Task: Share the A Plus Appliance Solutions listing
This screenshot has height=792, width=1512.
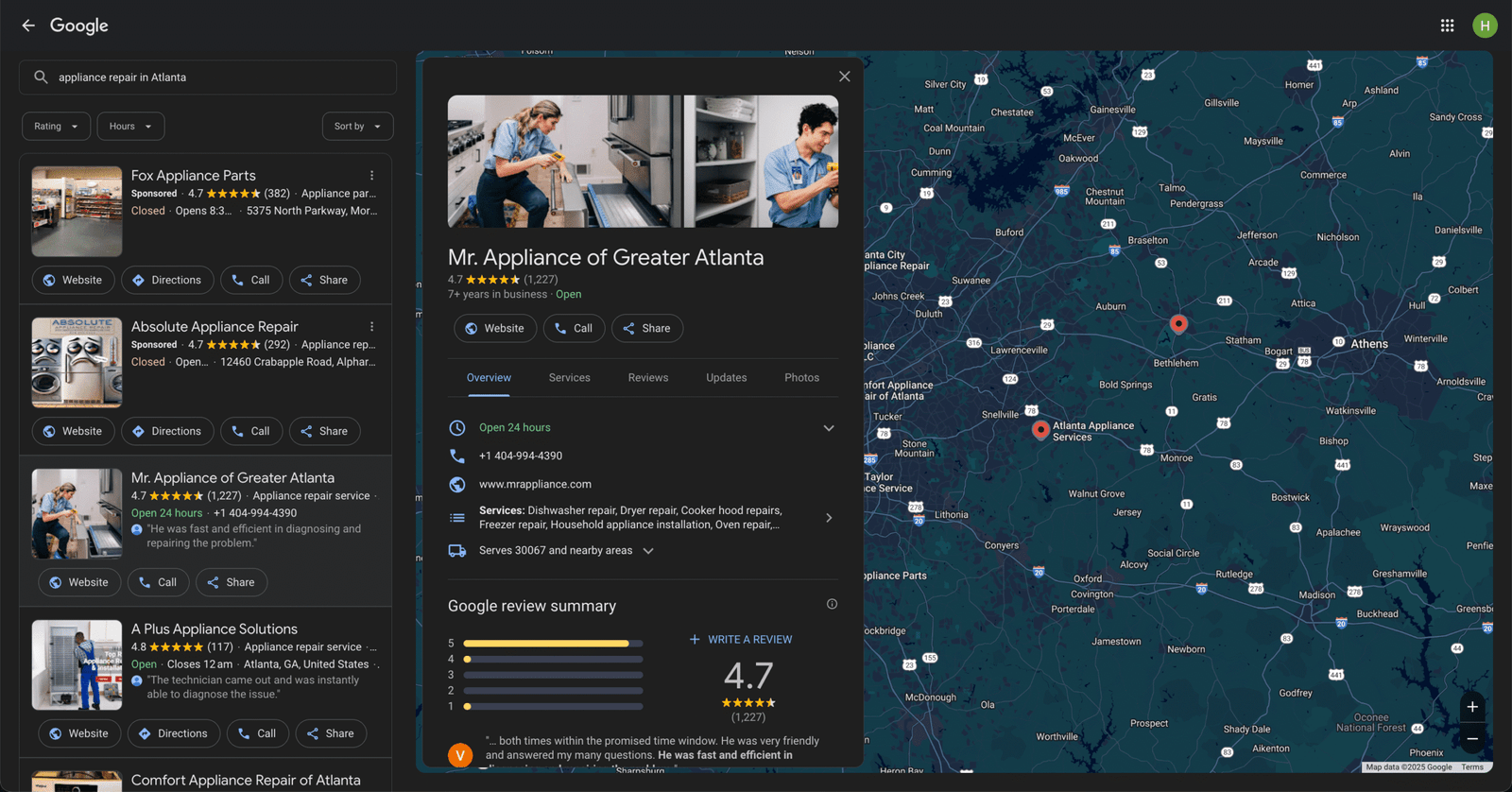Action: (331, 734)
